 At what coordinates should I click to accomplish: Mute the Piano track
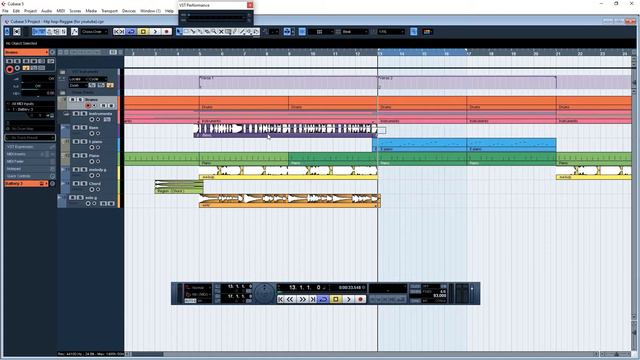(x=76, y=156)
